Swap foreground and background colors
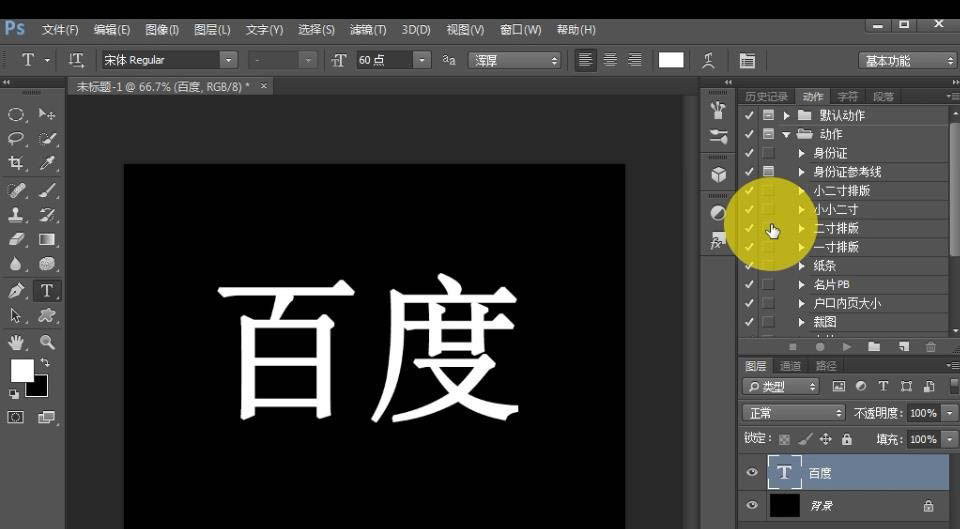This screenshot has width=960, height=529. pyautogui.click(x=44, y=363)
